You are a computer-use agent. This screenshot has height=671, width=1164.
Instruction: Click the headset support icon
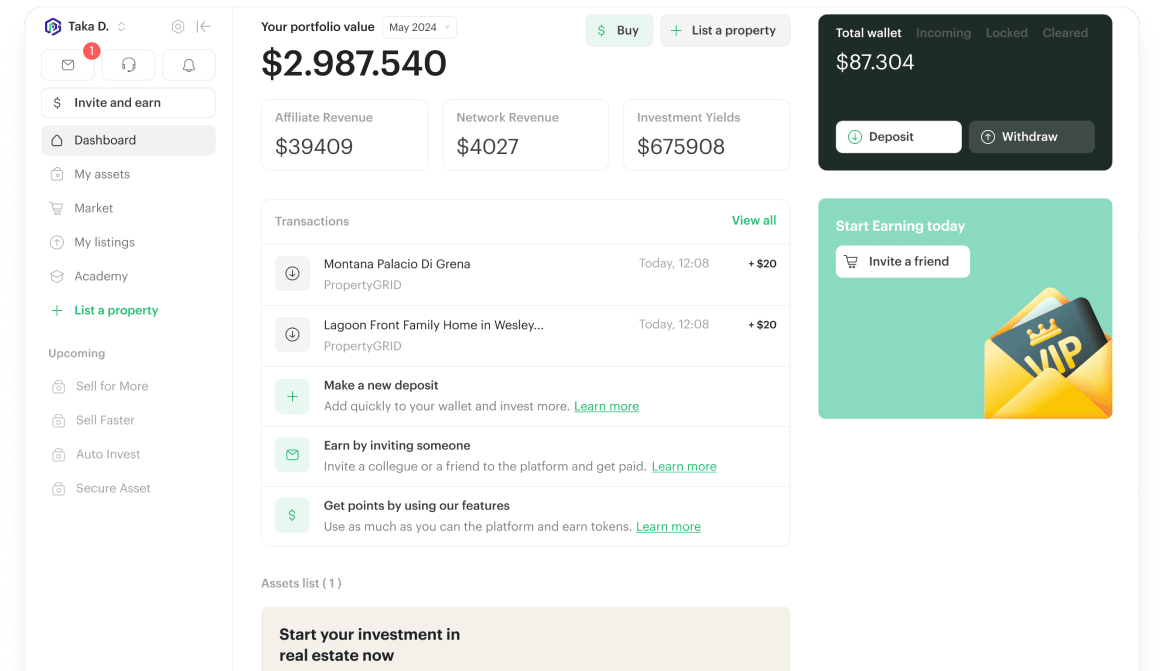[x=128, y=65]
